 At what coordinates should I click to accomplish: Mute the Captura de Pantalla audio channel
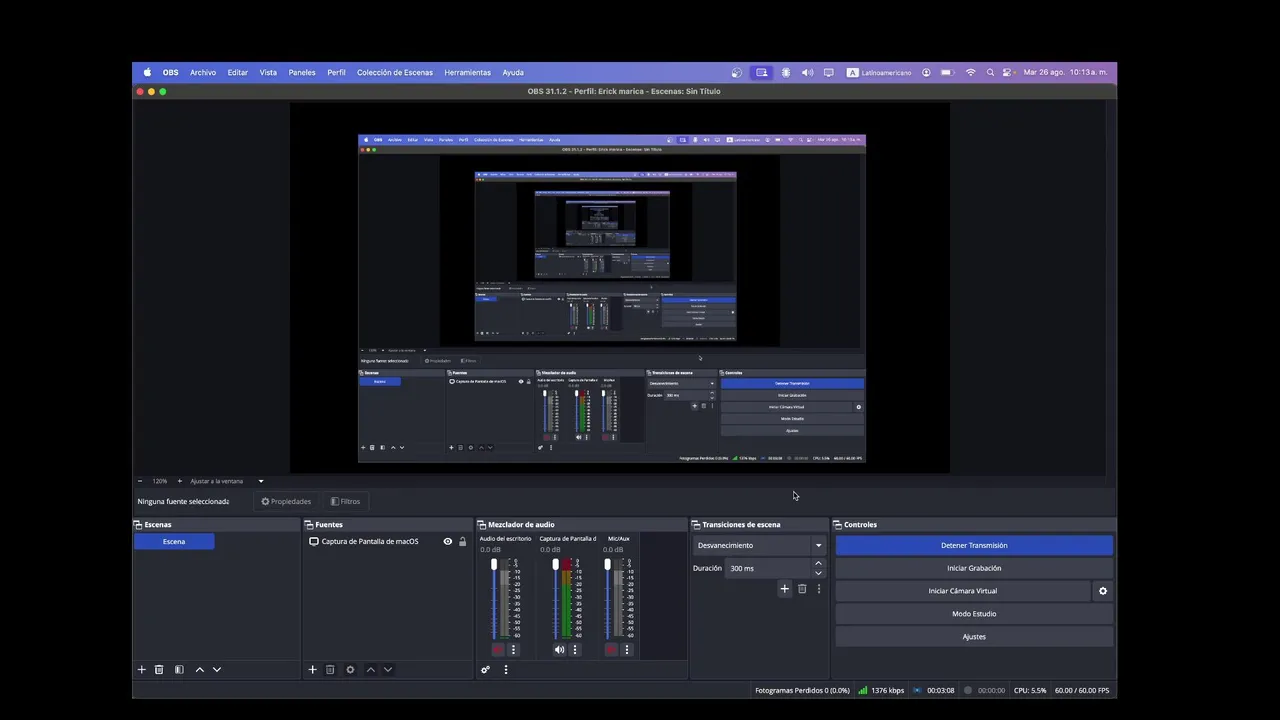coord(559,650)
